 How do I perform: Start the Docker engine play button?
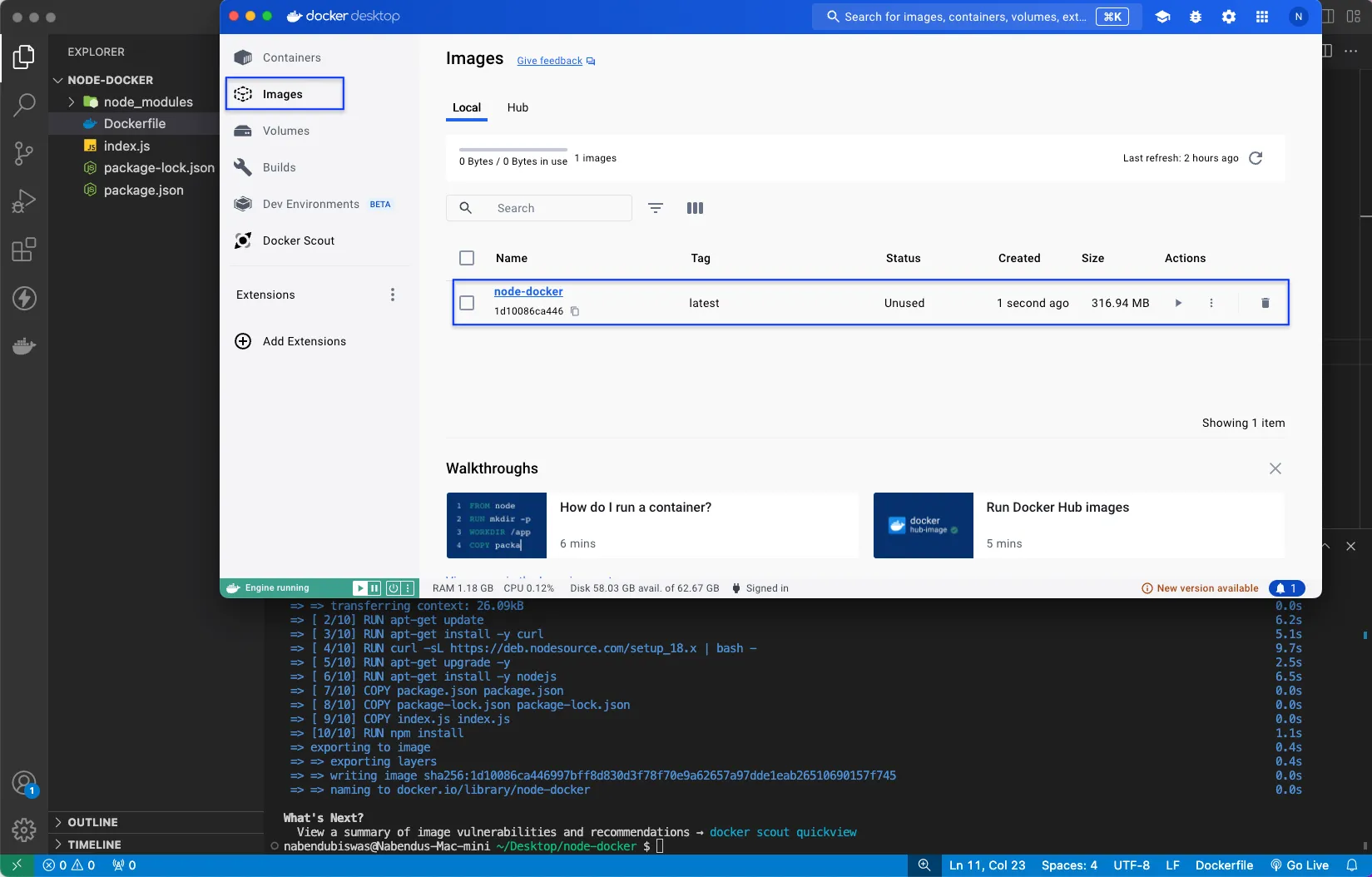(359, 588)
